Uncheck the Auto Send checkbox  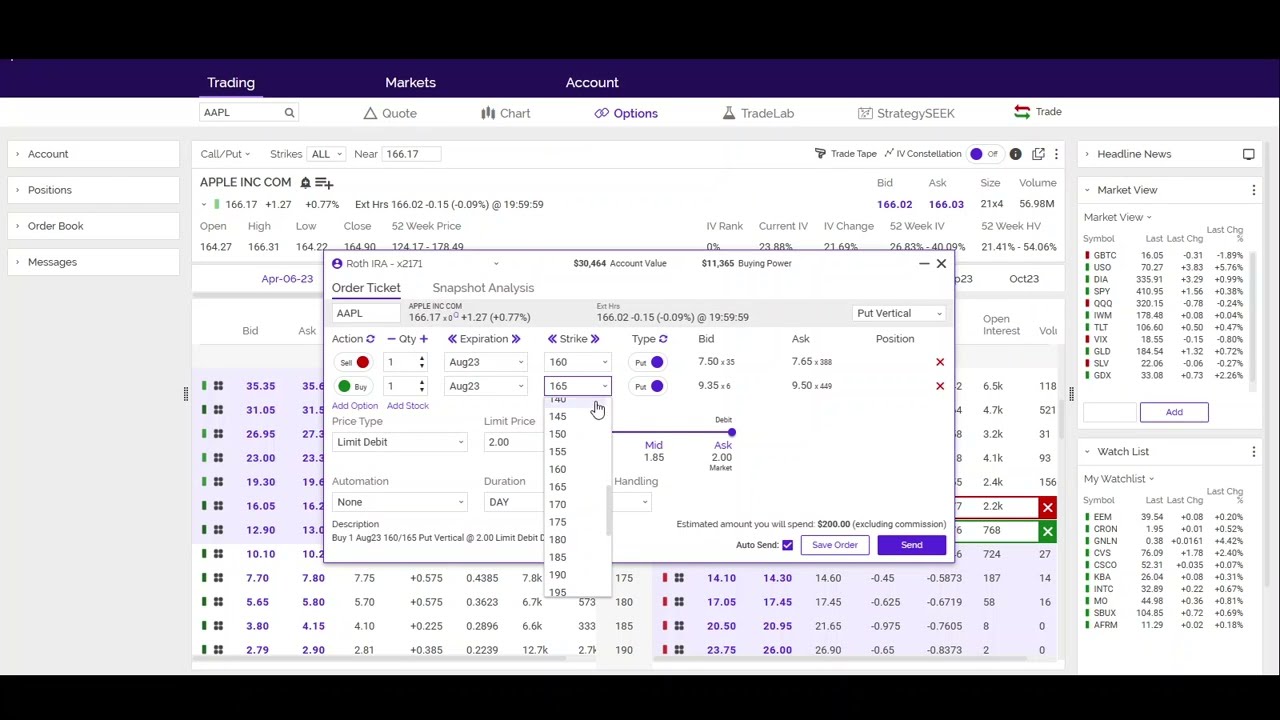[x=787, y=545]
